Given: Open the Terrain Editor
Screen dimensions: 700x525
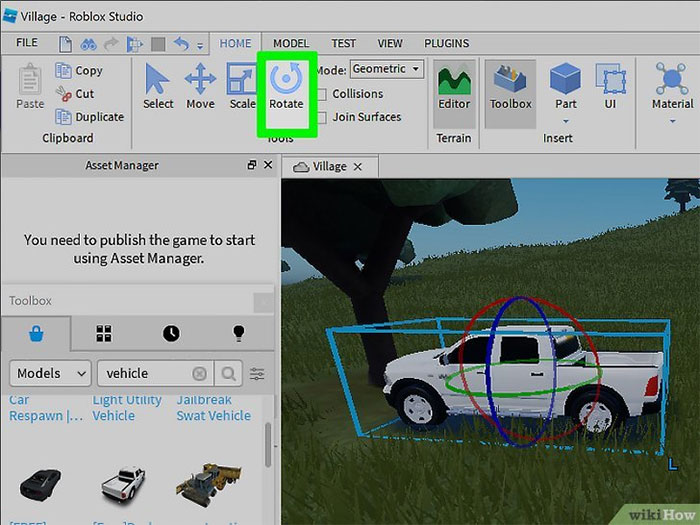Looking at the screenshot, I should (454, 86).
